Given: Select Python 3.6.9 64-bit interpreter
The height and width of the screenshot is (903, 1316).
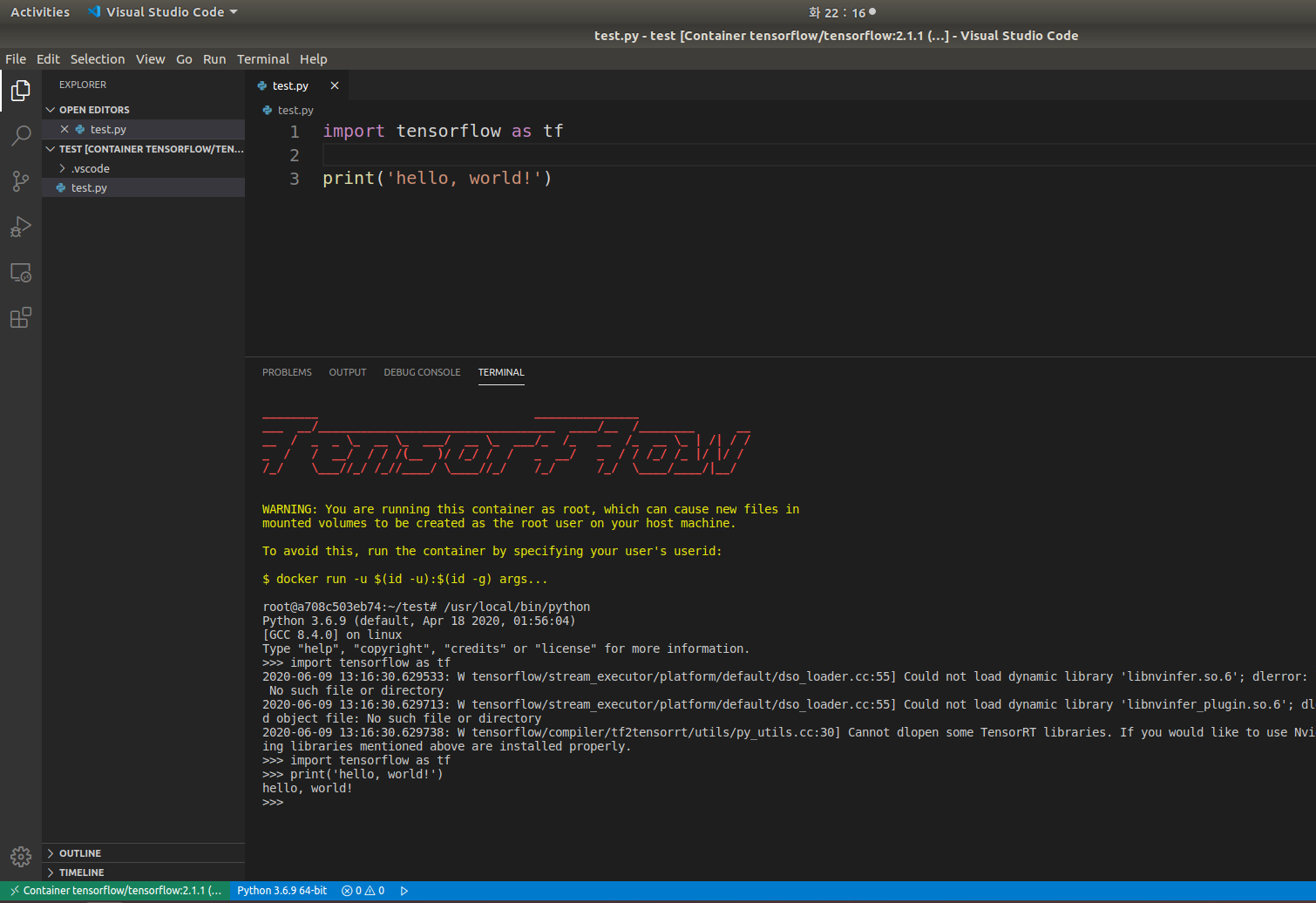Looking at the screenshot, I should [282, 891].
